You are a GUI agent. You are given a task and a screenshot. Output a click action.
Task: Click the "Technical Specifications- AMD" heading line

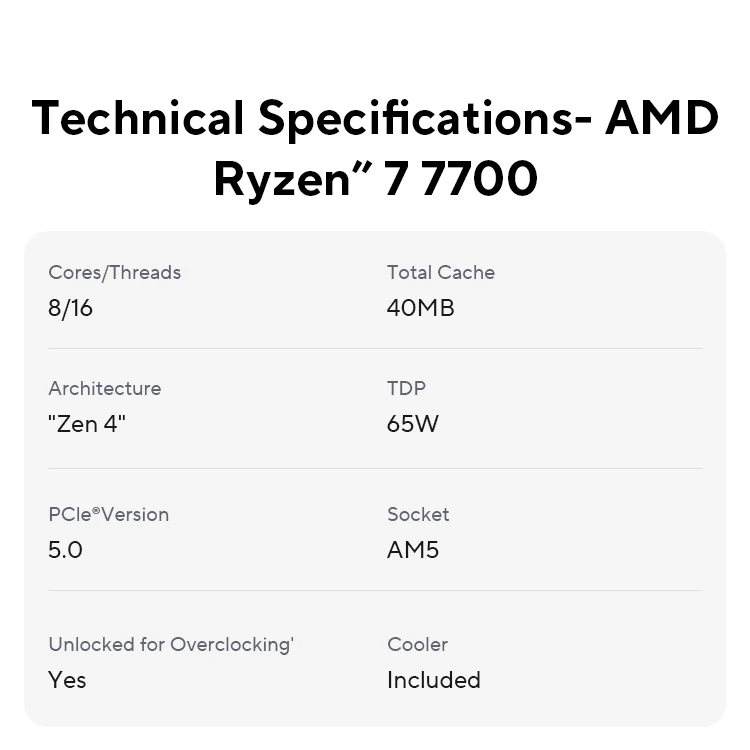(x=375, y=118)
